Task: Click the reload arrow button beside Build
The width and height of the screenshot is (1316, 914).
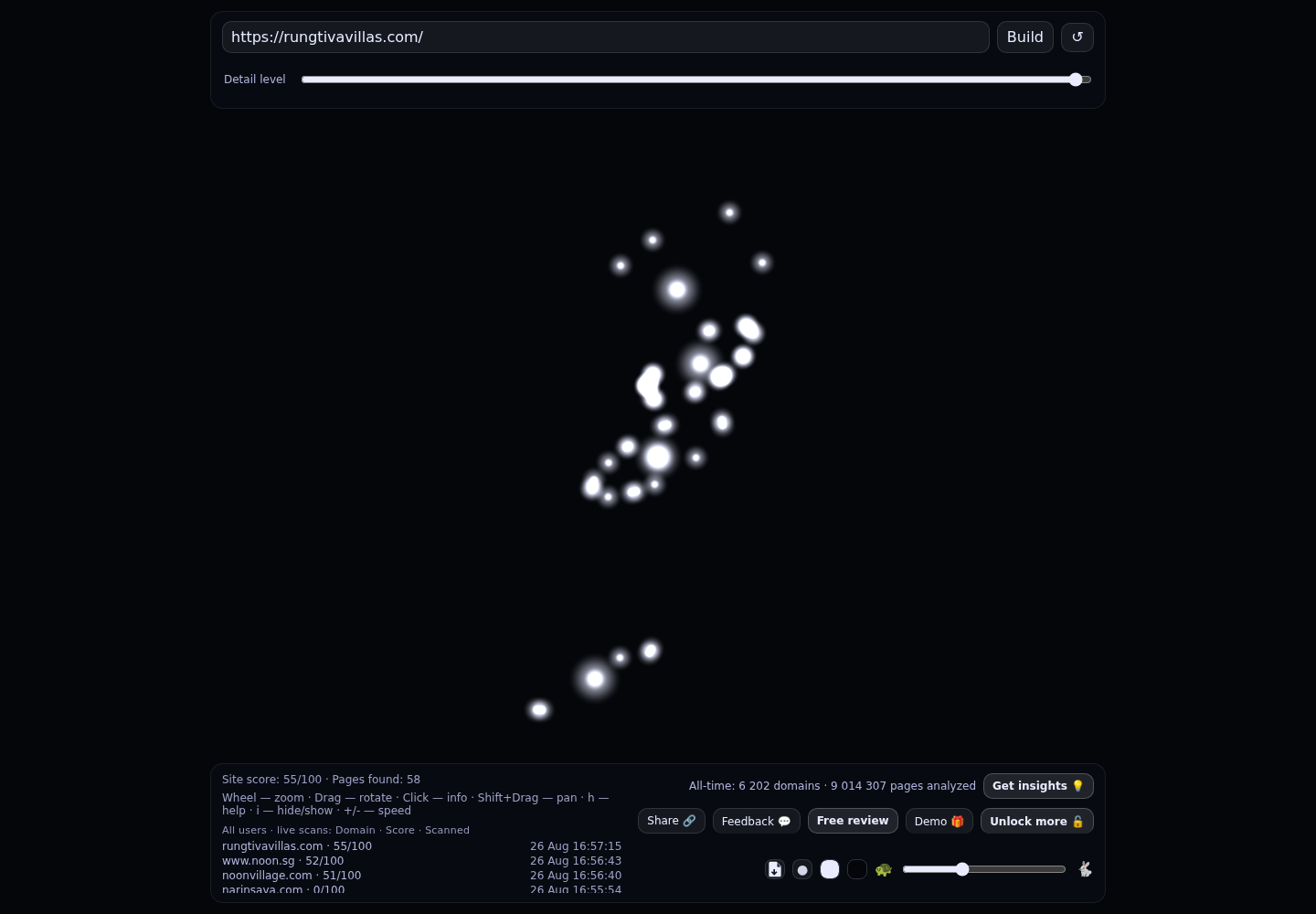Action: click(1077, 37)
